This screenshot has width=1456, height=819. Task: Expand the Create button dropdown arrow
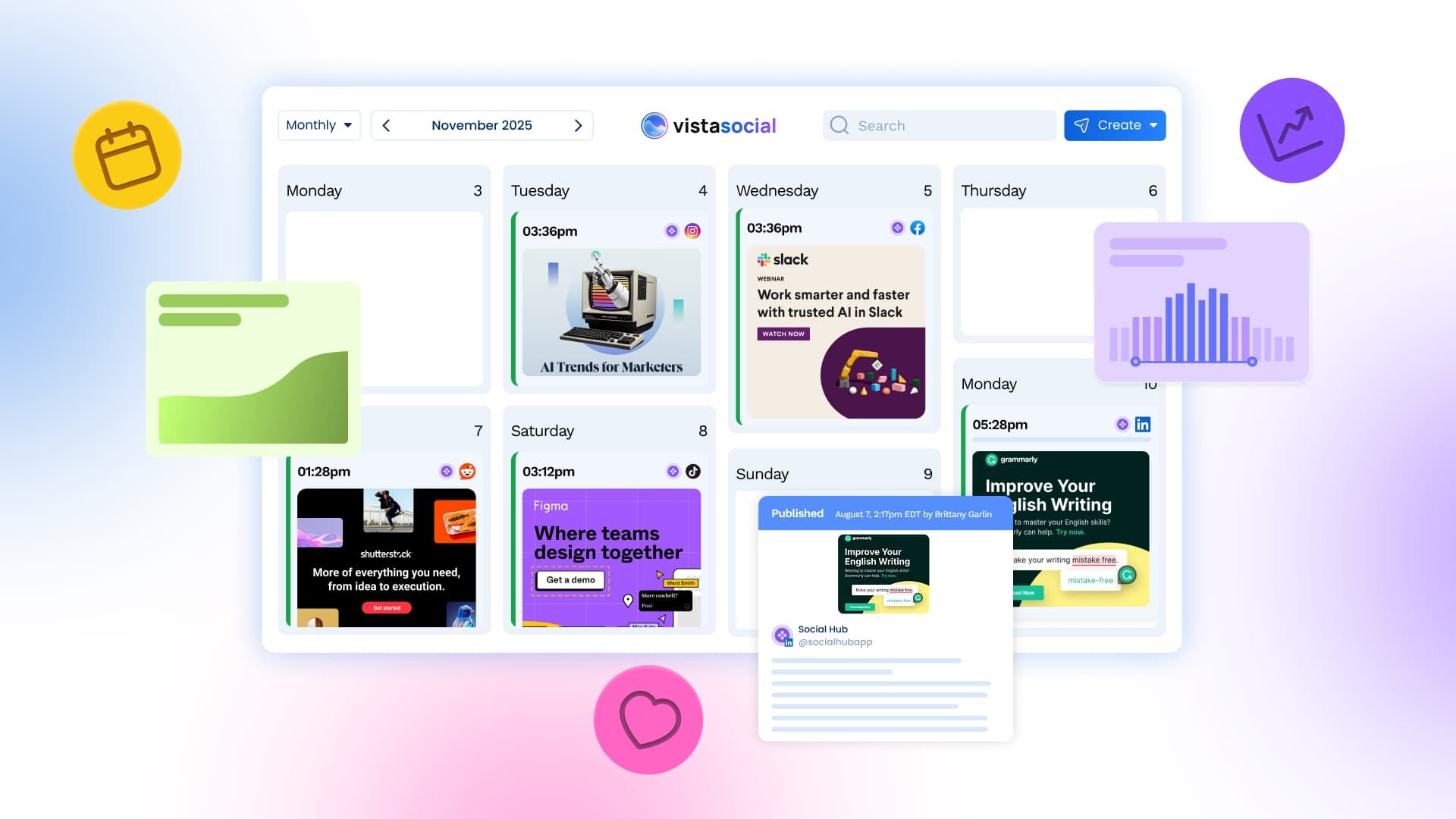pos(1153,125)
